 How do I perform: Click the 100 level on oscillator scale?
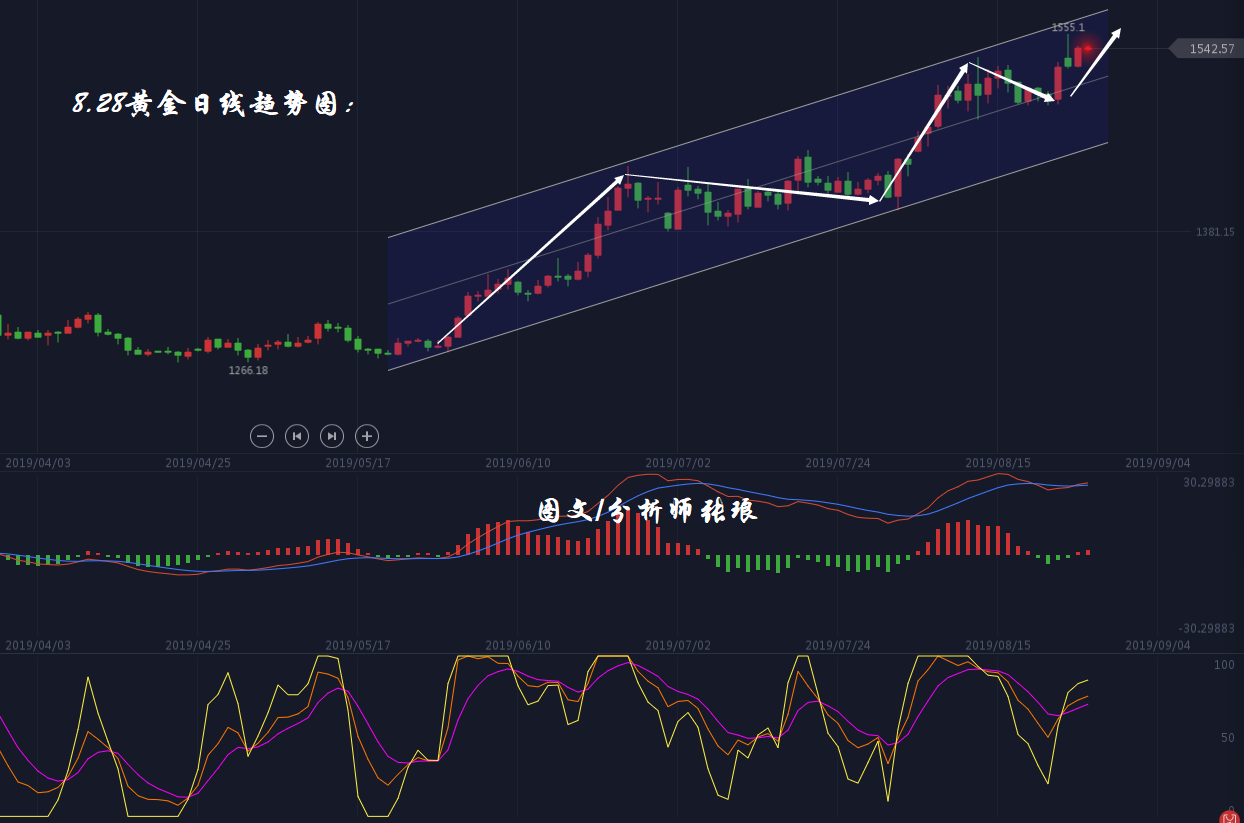pos(1223,665)
